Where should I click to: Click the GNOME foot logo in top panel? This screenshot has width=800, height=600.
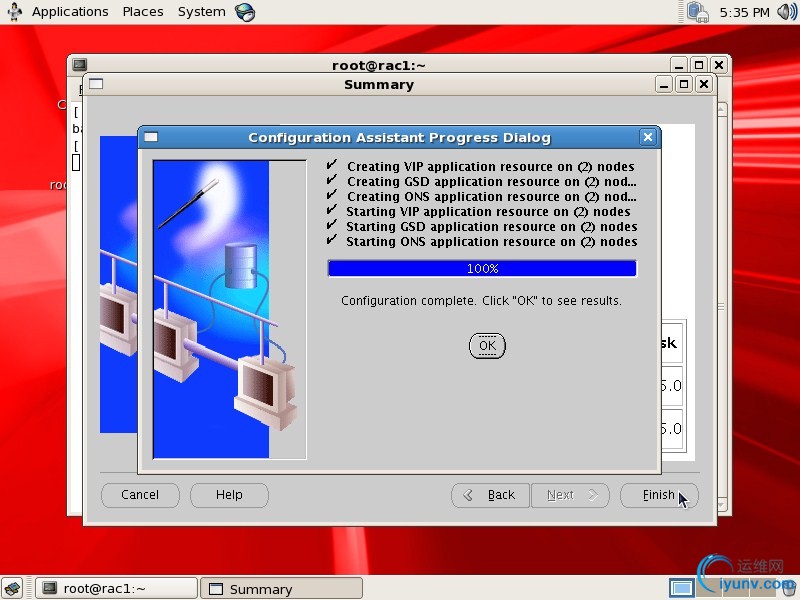(x=14, y=12)
